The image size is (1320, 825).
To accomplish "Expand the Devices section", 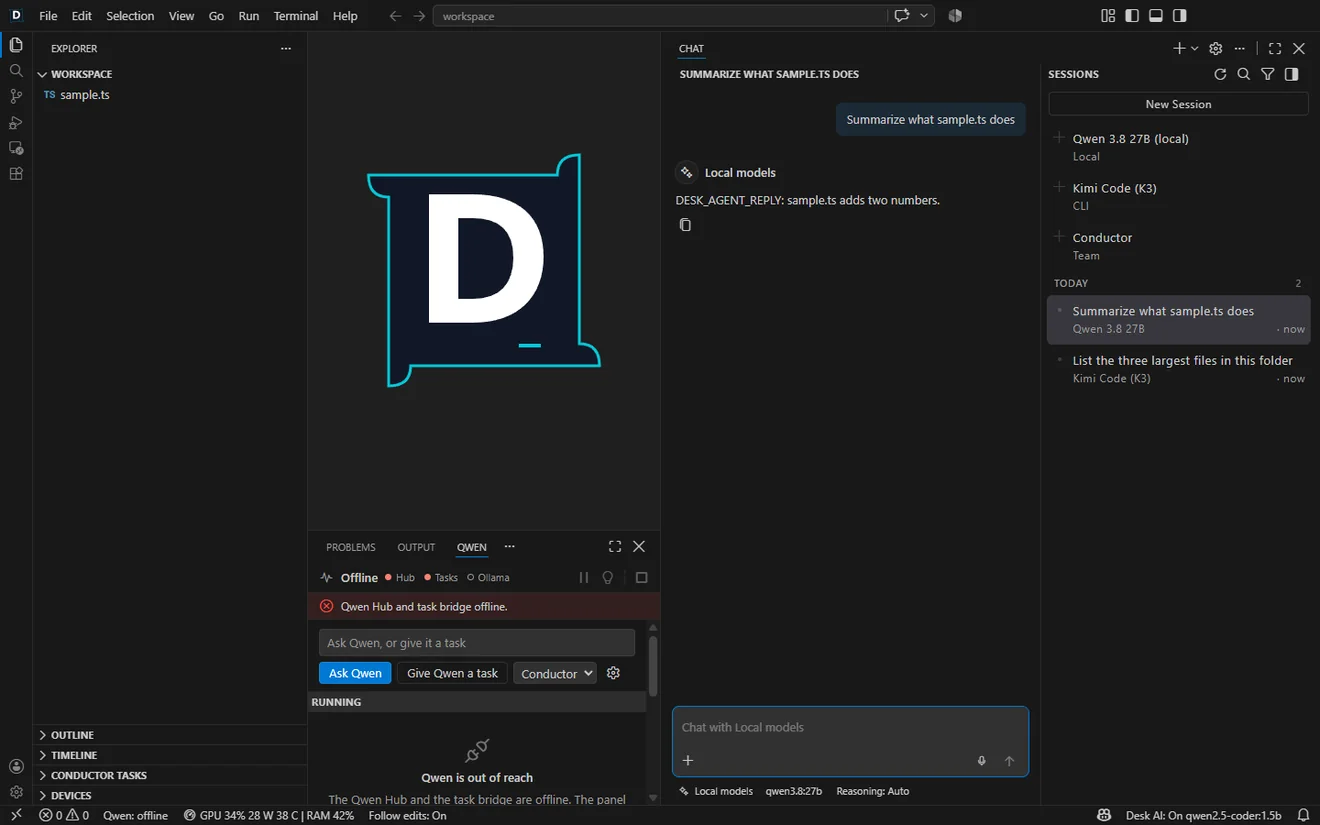I will (171, 795).
